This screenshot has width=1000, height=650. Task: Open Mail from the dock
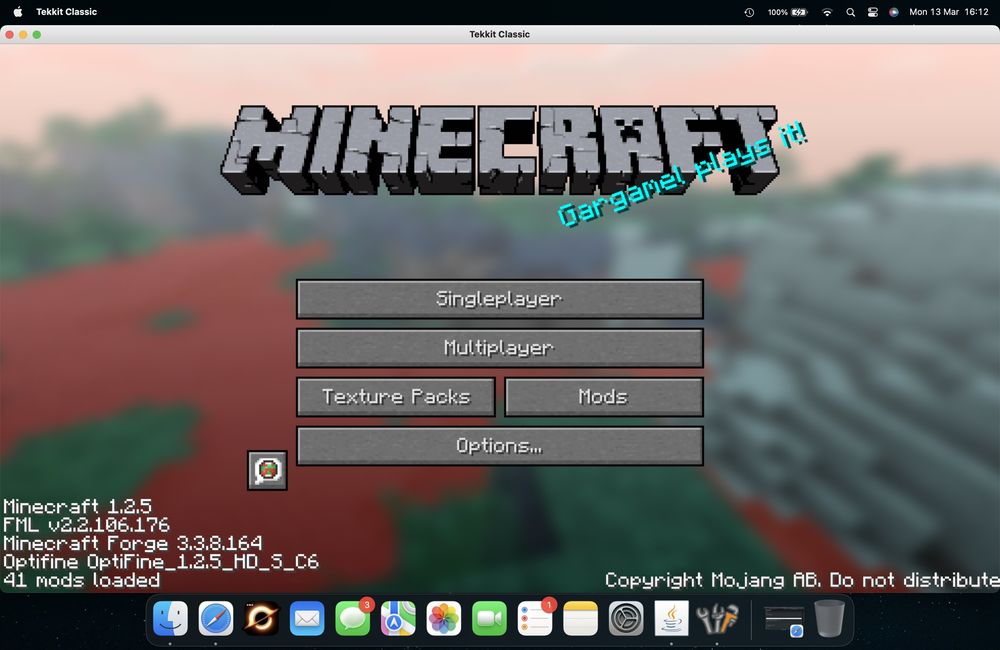[x=307, y=618]
